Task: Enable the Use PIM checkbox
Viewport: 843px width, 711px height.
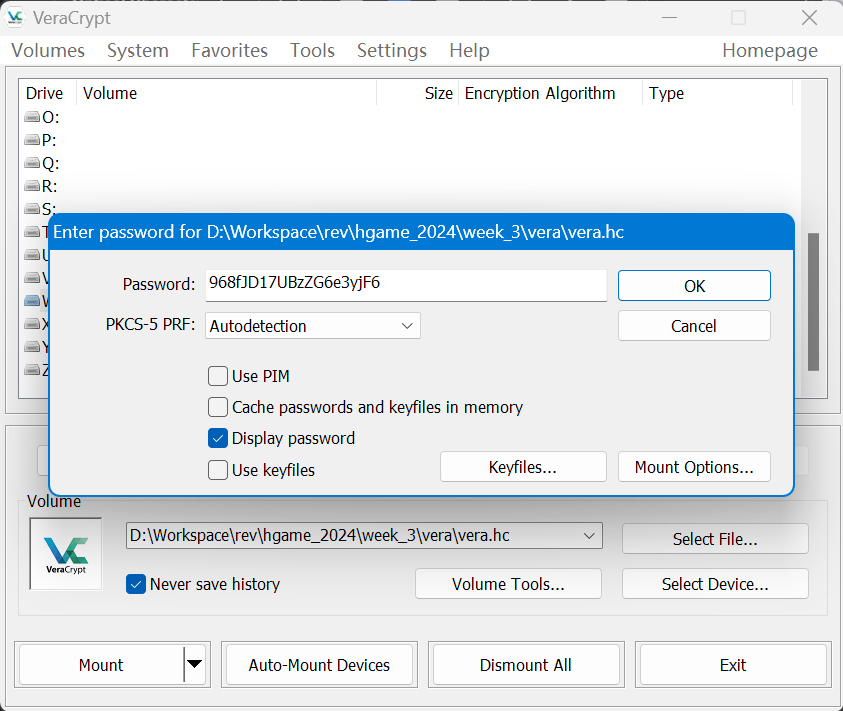Action: (218, 376)
